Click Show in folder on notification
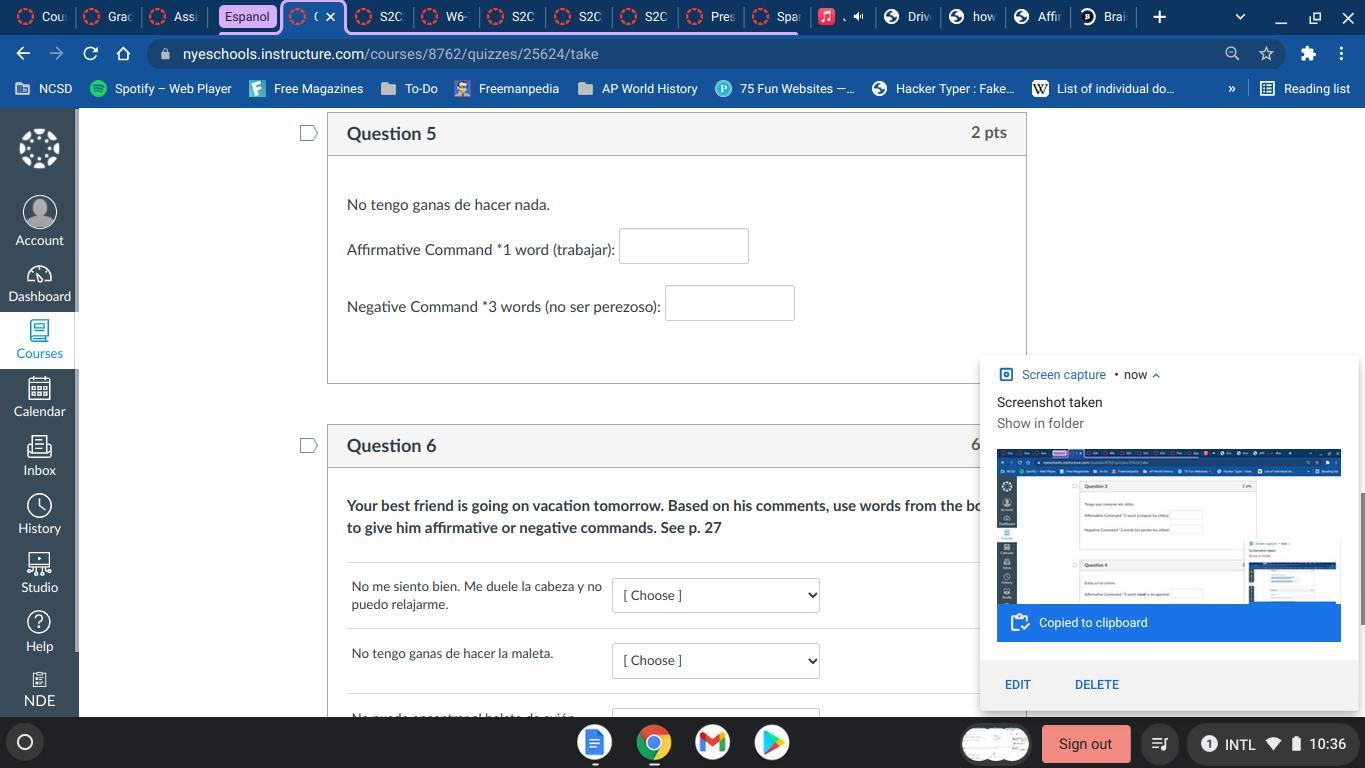This screenshot has width=1365, height=768. coord(1040,423)
